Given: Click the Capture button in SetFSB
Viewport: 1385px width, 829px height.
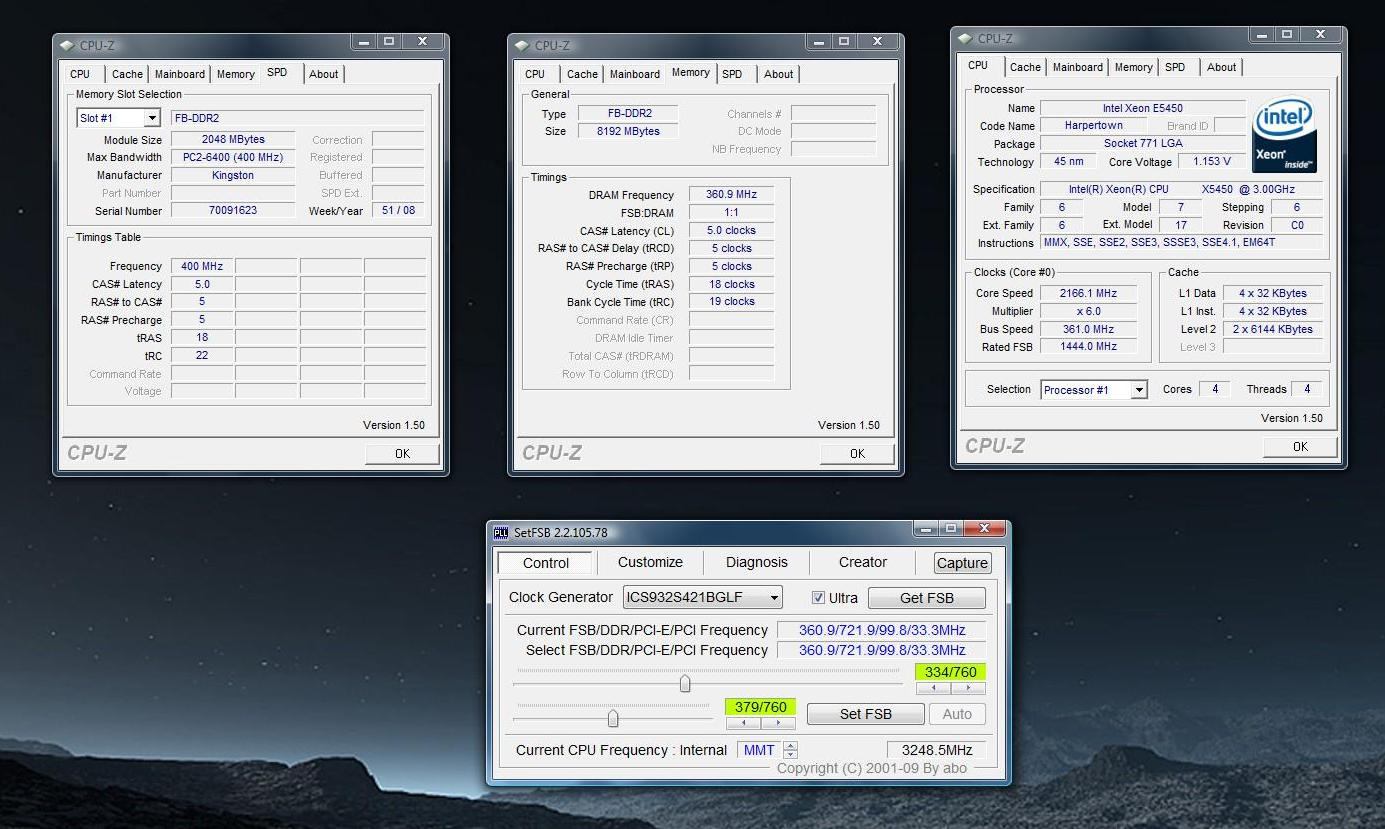Looking at the screenshot, I should [962, 563].
